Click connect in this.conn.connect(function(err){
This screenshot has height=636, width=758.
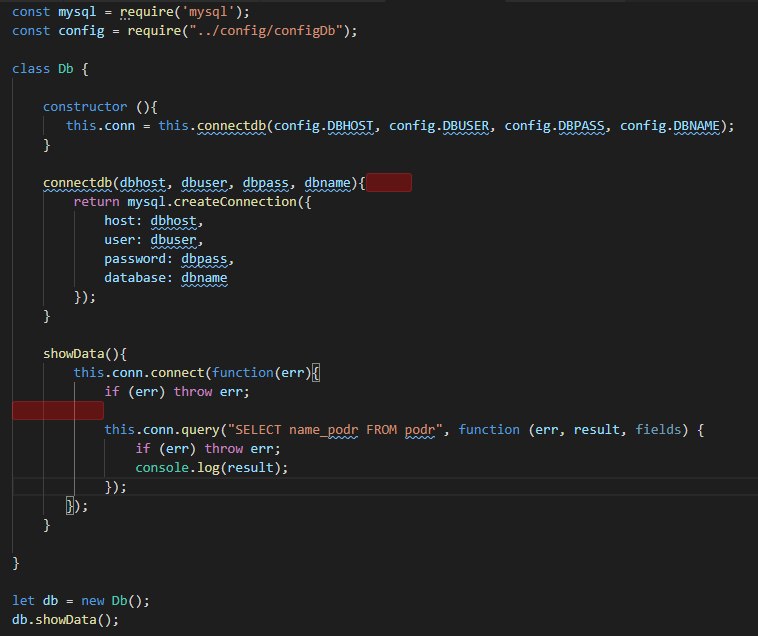point(177,373)
